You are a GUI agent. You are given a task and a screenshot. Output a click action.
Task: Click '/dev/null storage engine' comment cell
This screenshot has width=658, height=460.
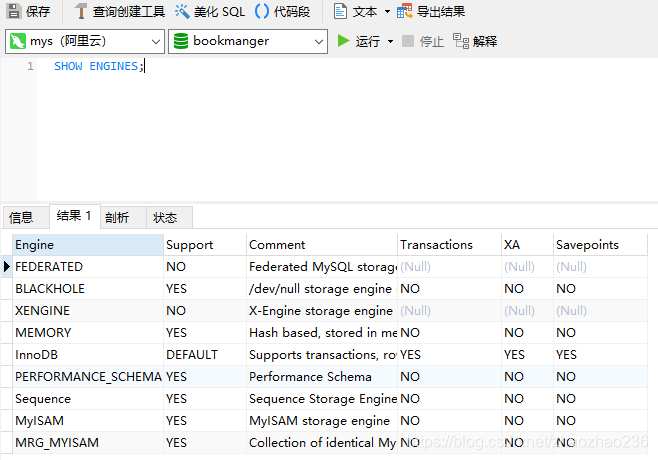click(x=322, y=289)
